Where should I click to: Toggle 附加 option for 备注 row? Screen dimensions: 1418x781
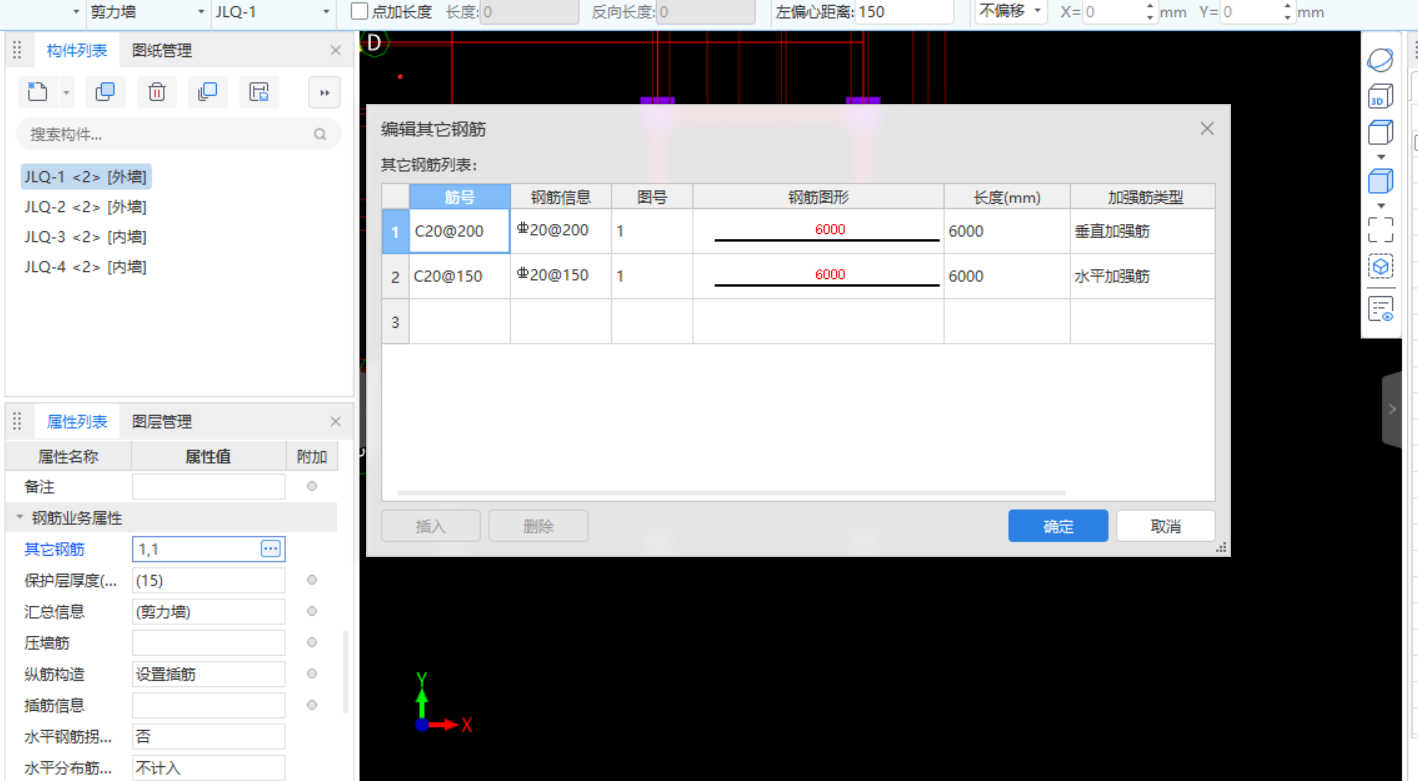(x=312, y=487)
